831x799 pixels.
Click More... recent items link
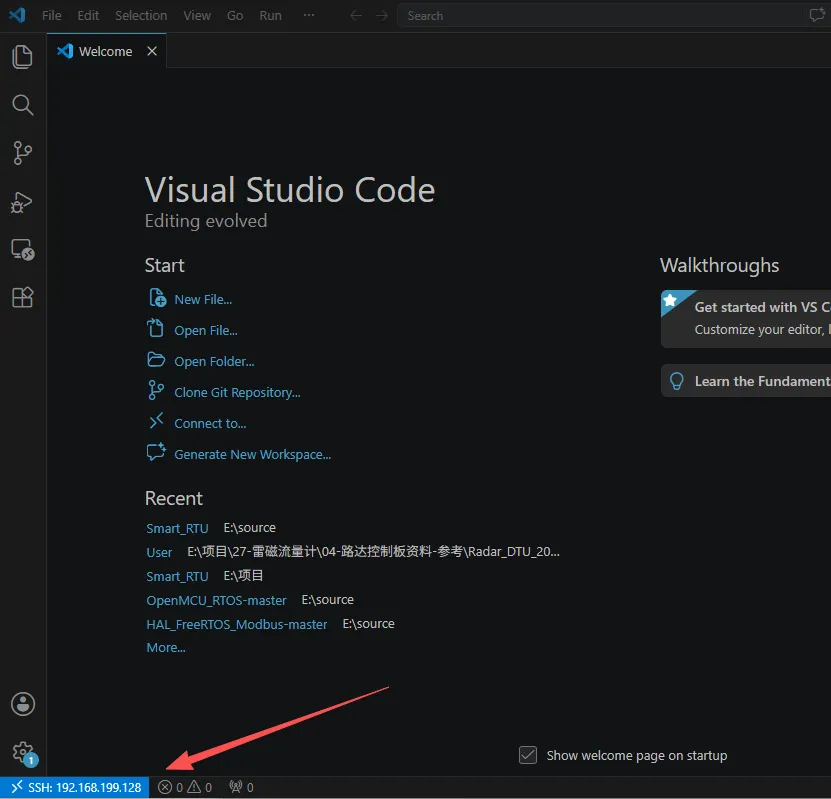click(x=166, y=647)
